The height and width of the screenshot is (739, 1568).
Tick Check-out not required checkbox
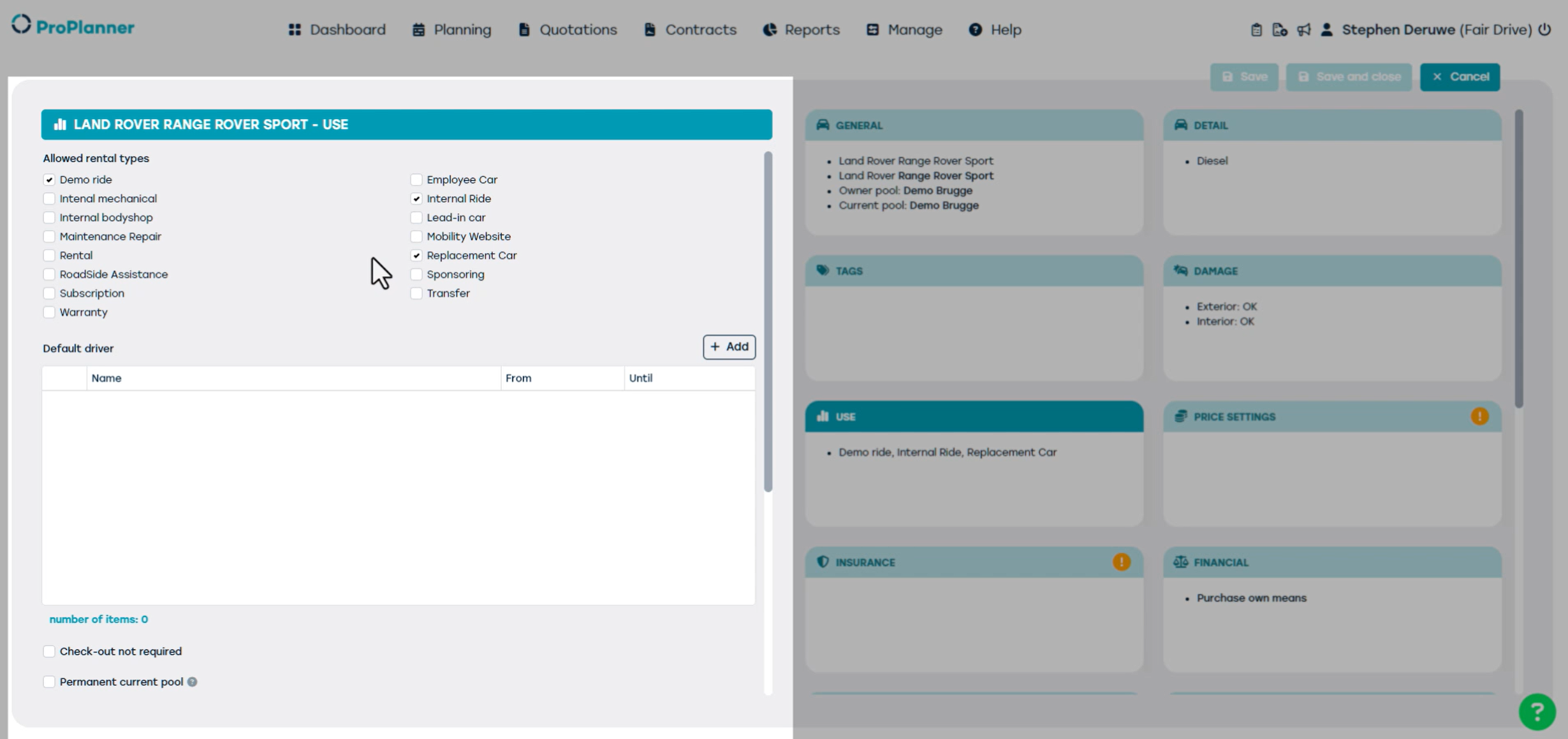[x=49, y=651]
